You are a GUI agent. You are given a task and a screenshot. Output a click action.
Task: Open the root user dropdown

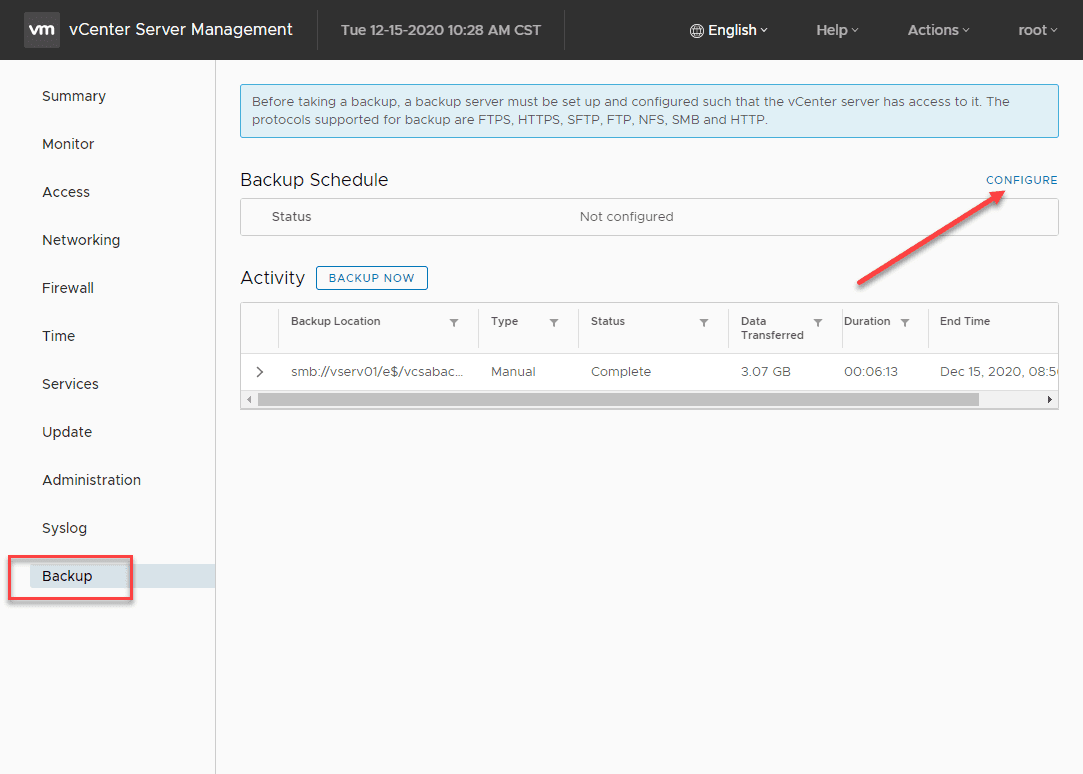pyautogui.click(x=1037, y=30)
